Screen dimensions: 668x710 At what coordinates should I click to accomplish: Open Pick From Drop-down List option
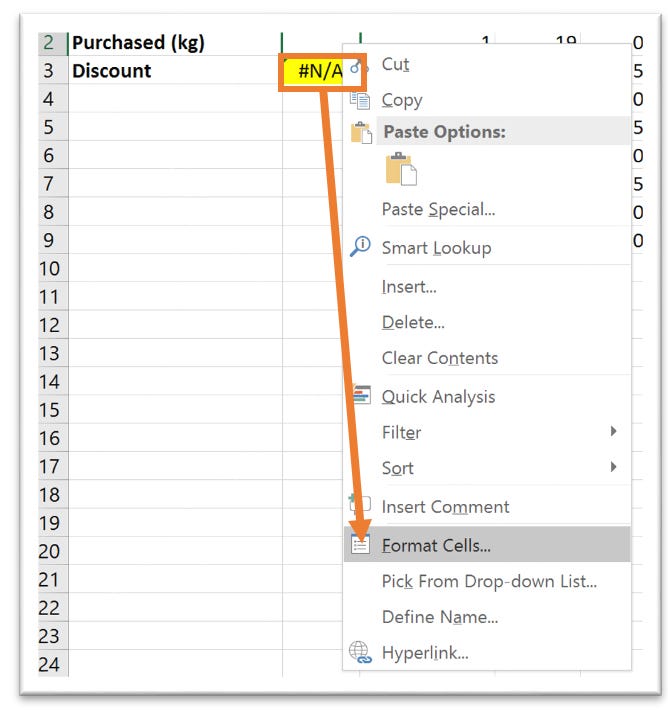[489, 581]
